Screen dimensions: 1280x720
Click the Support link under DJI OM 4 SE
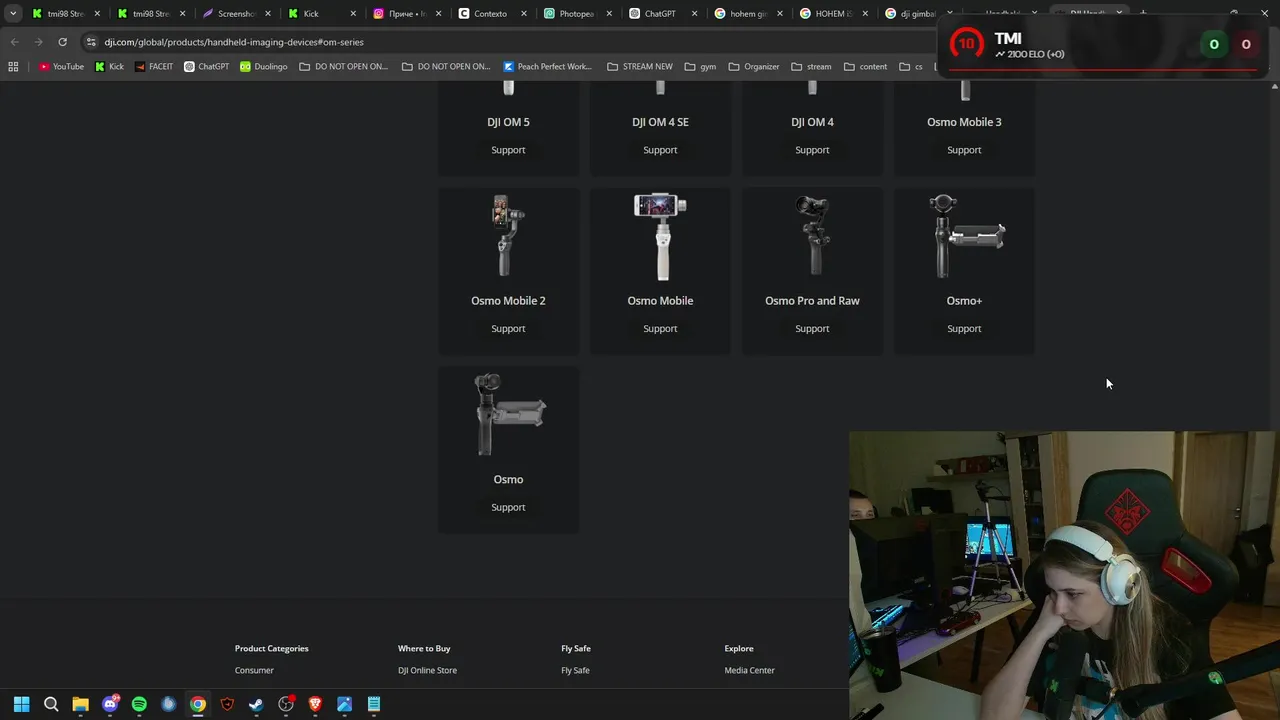tap(660, 150)
